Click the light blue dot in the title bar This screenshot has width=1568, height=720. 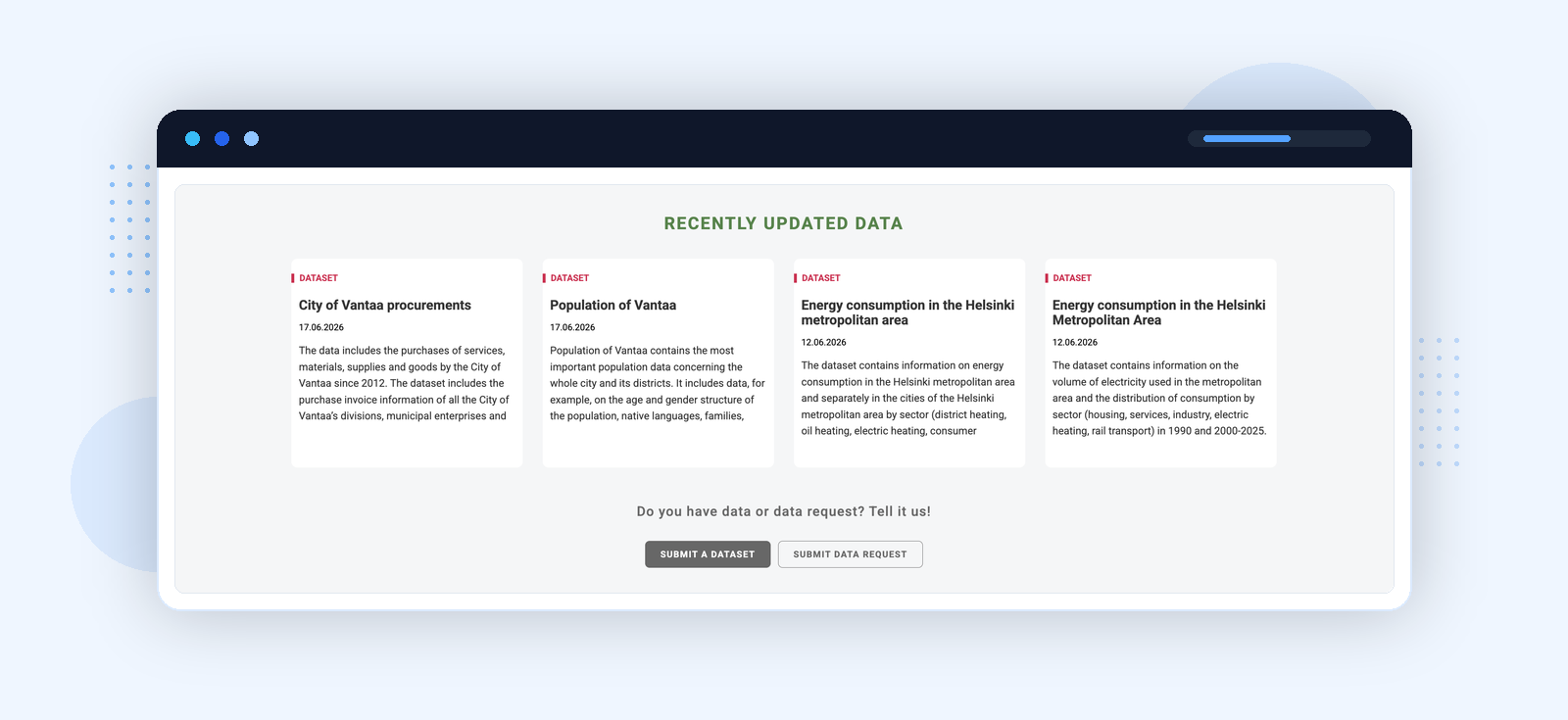coord(252,139)
